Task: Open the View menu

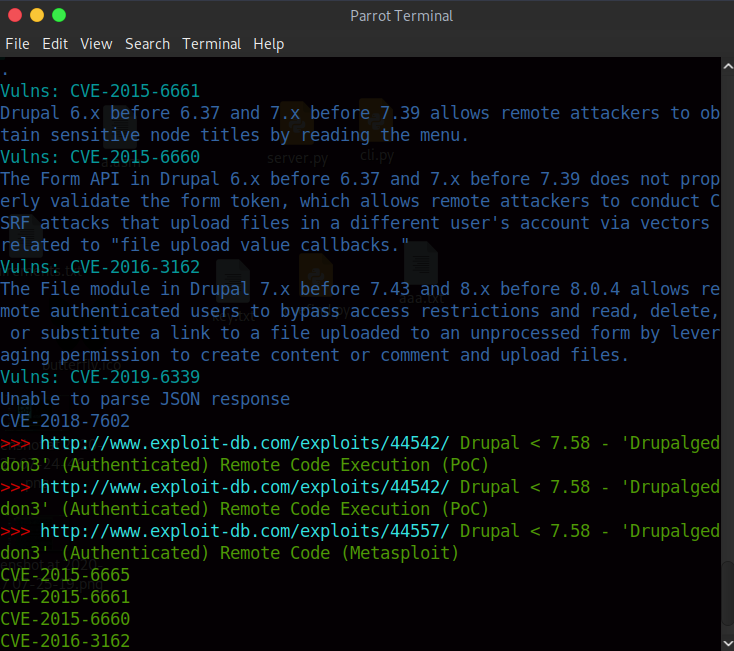Action: tap(96, 44)
